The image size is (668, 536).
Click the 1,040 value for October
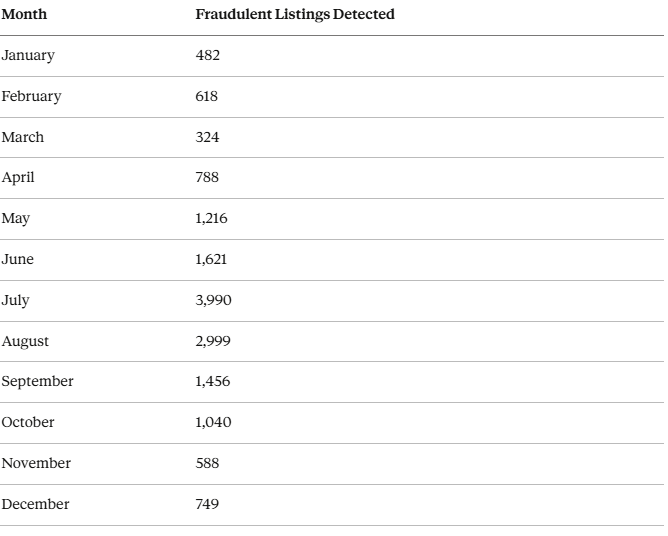tap(213, 423)
